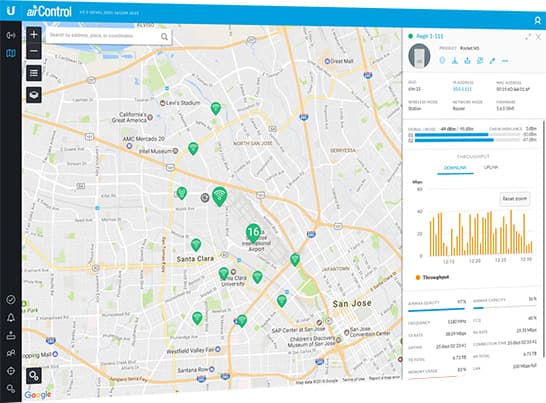Click the gray device marker beside selected pin
The image size is (546, 403).
[x=205, y=198]
